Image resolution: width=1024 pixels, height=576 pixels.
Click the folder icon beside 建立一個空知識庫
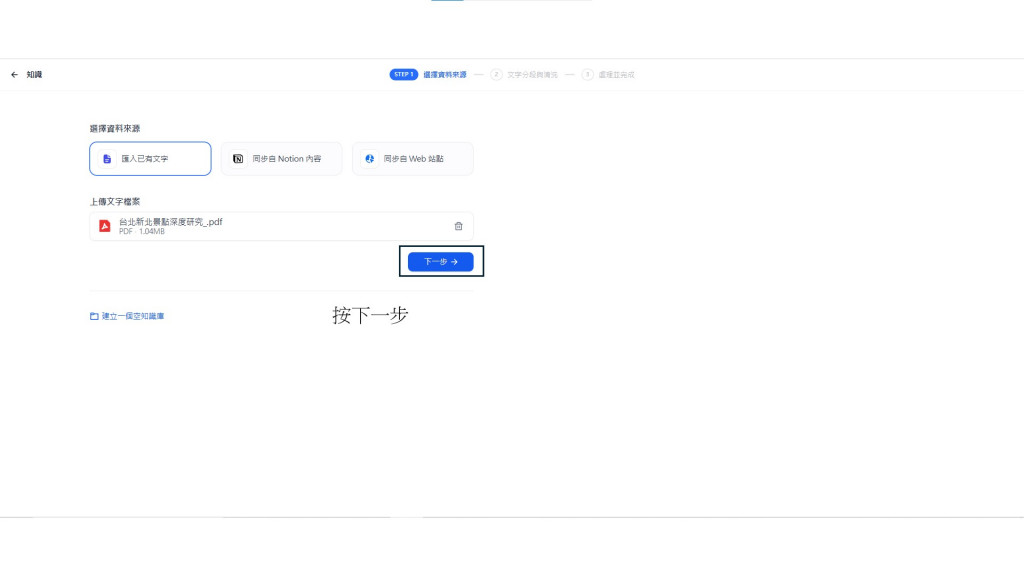(x=94, y=316)
